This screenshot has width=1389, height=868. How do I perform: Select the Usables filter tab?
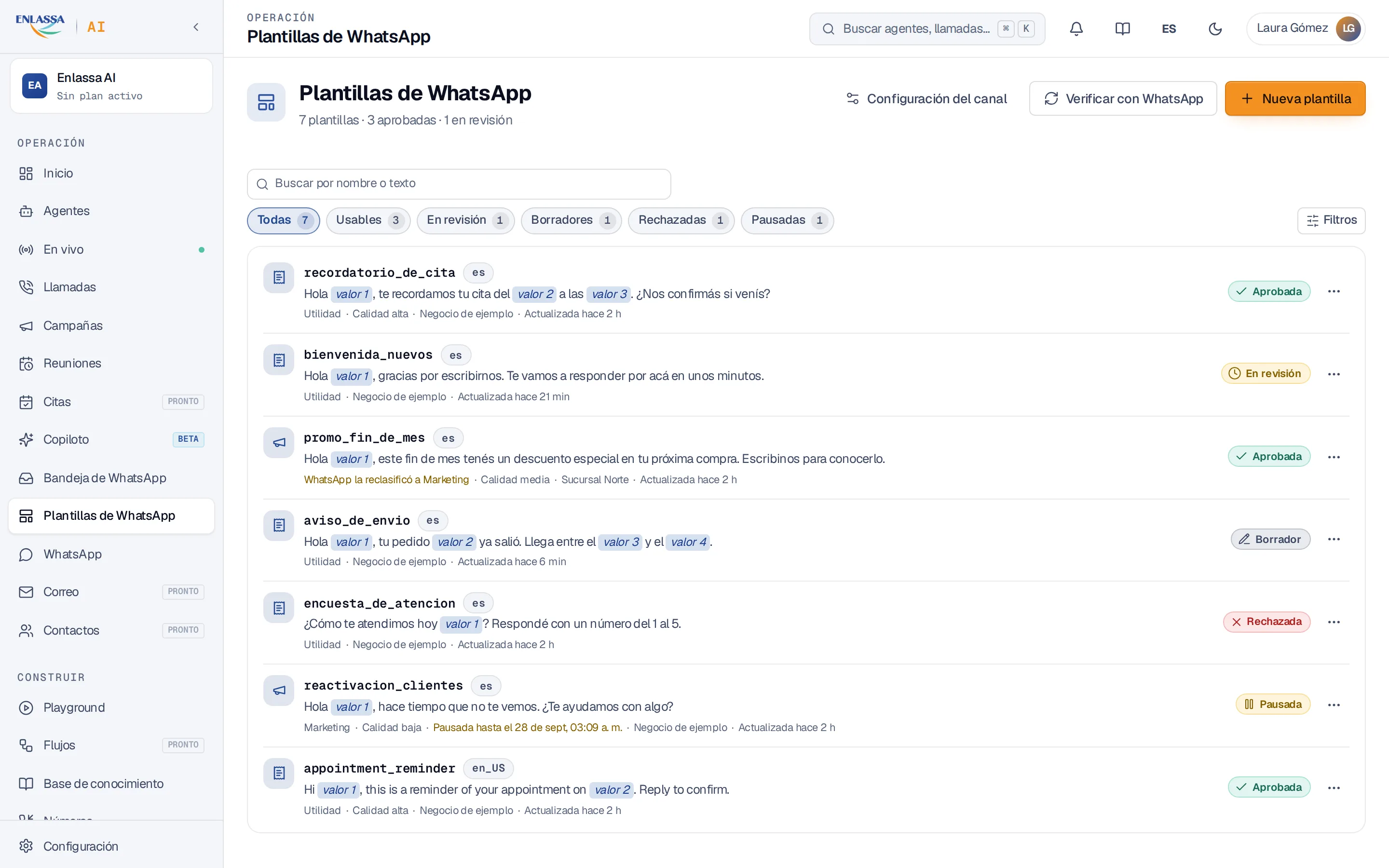368,220
